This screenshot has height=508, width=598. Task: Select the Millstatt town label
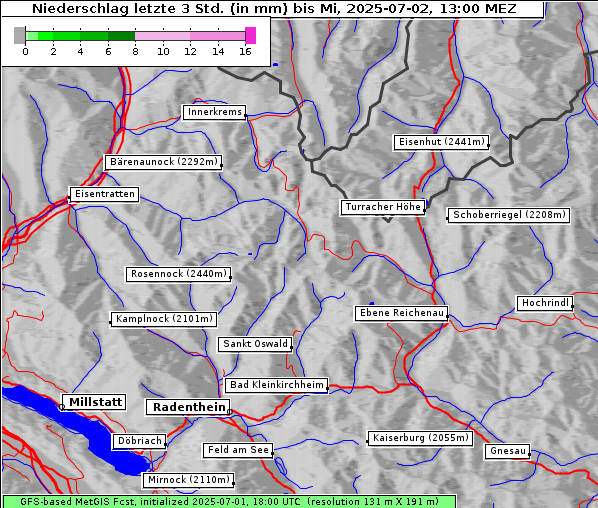tap(95, 402)
